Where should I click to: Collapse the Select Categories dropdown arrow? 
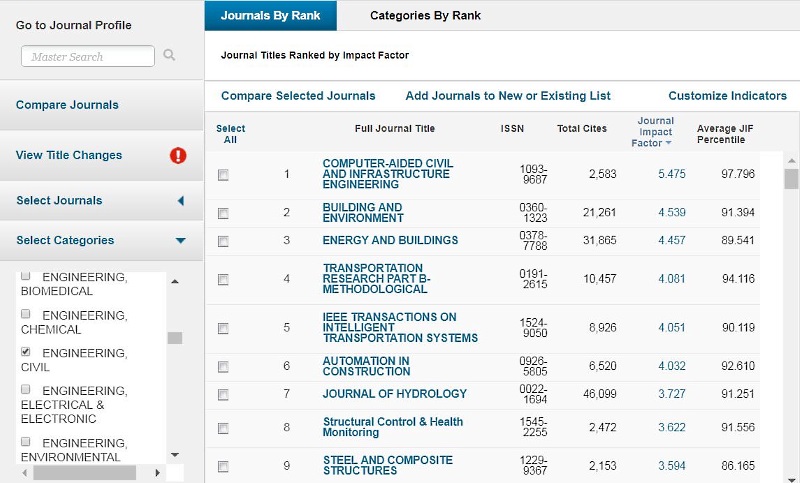pyautogui.click(x=181, y=240)
